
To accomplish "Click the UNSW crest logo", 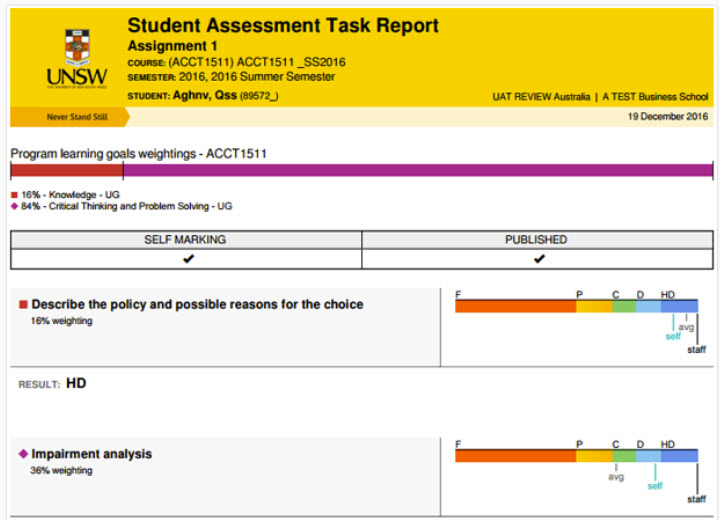I will 76,47.
